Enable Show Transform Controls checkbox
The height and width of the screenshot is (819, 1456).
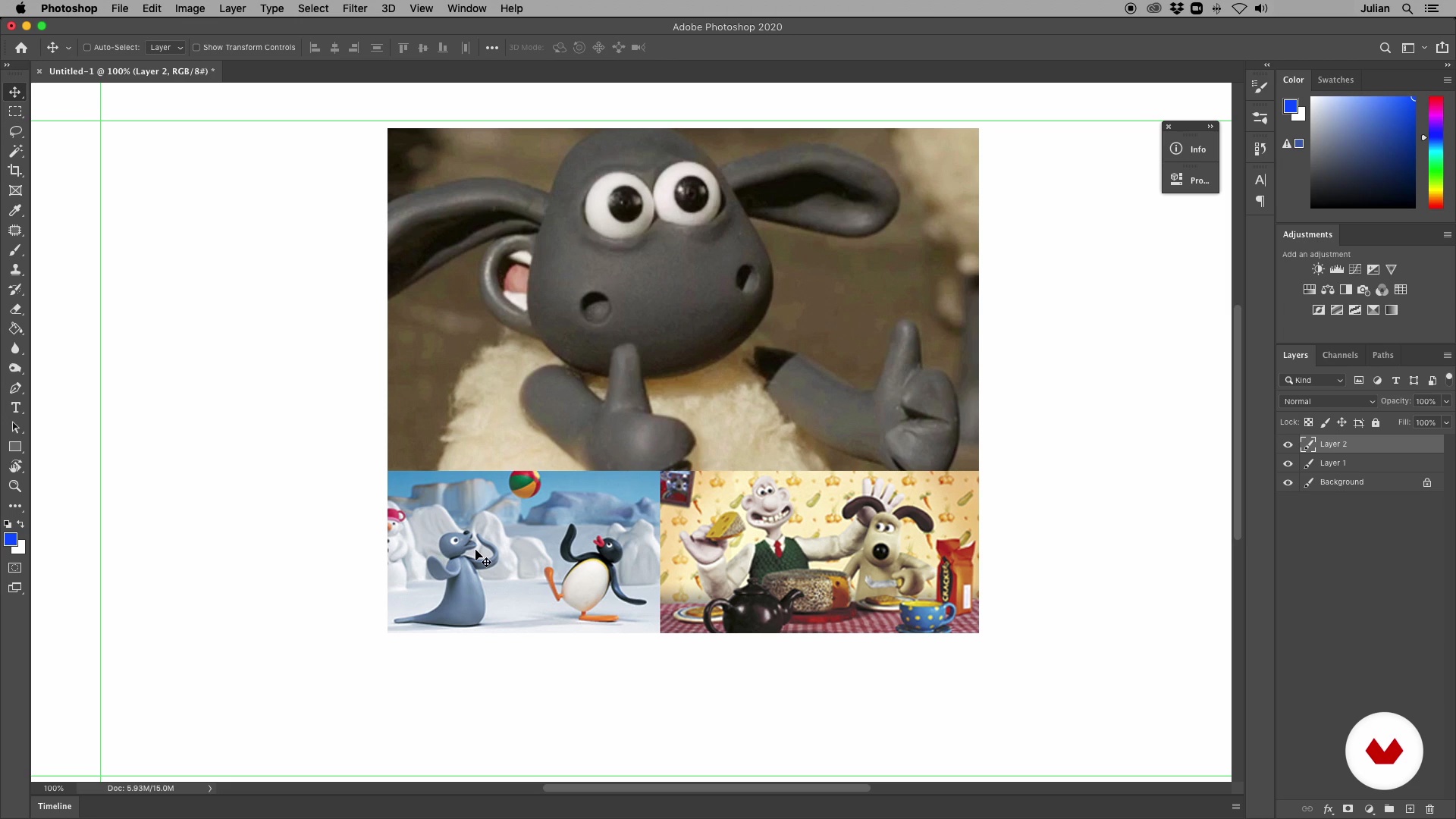coord(196,48)
